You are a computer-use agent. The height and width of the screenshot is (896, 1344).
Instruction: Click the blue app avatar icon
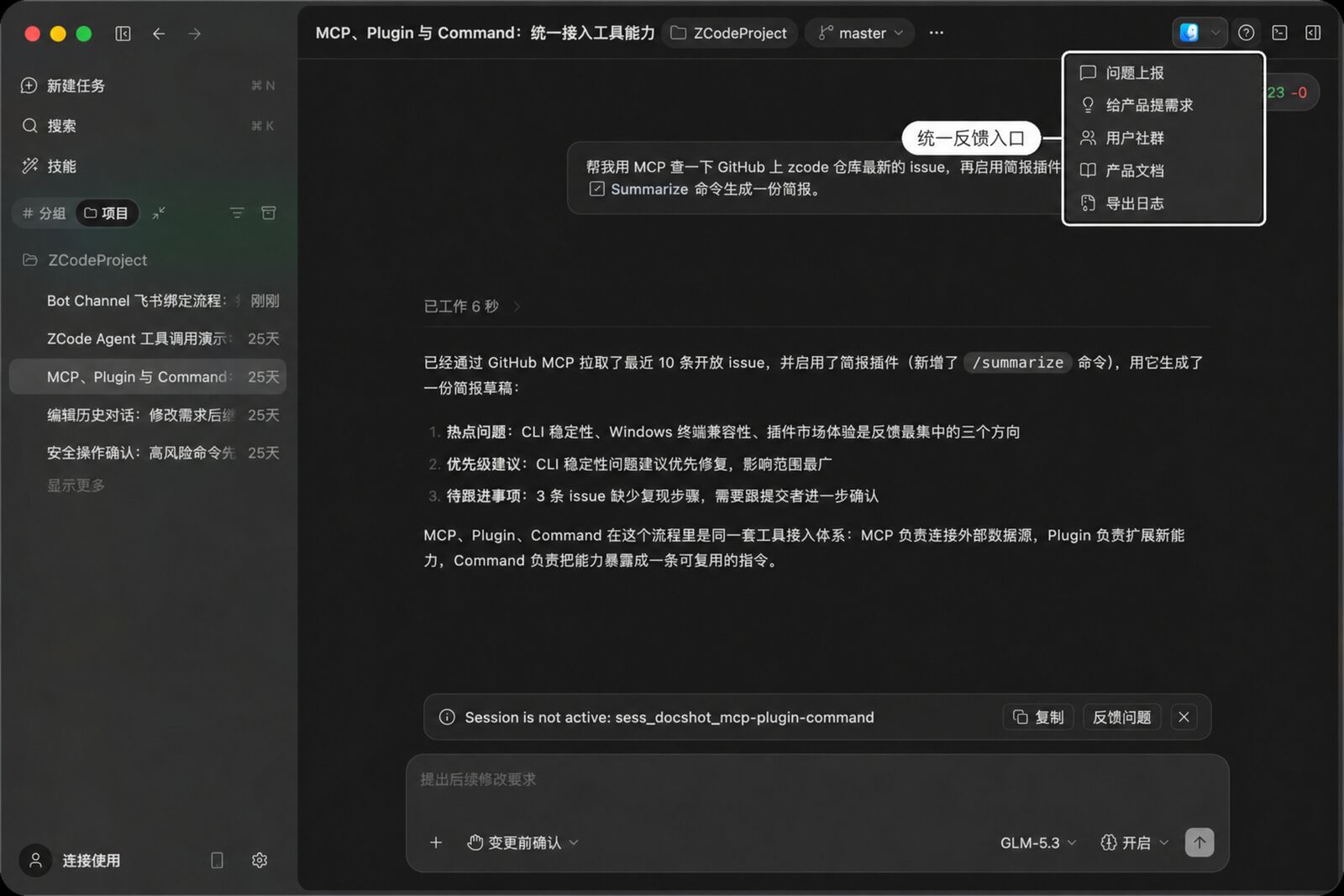(1189, 33)
